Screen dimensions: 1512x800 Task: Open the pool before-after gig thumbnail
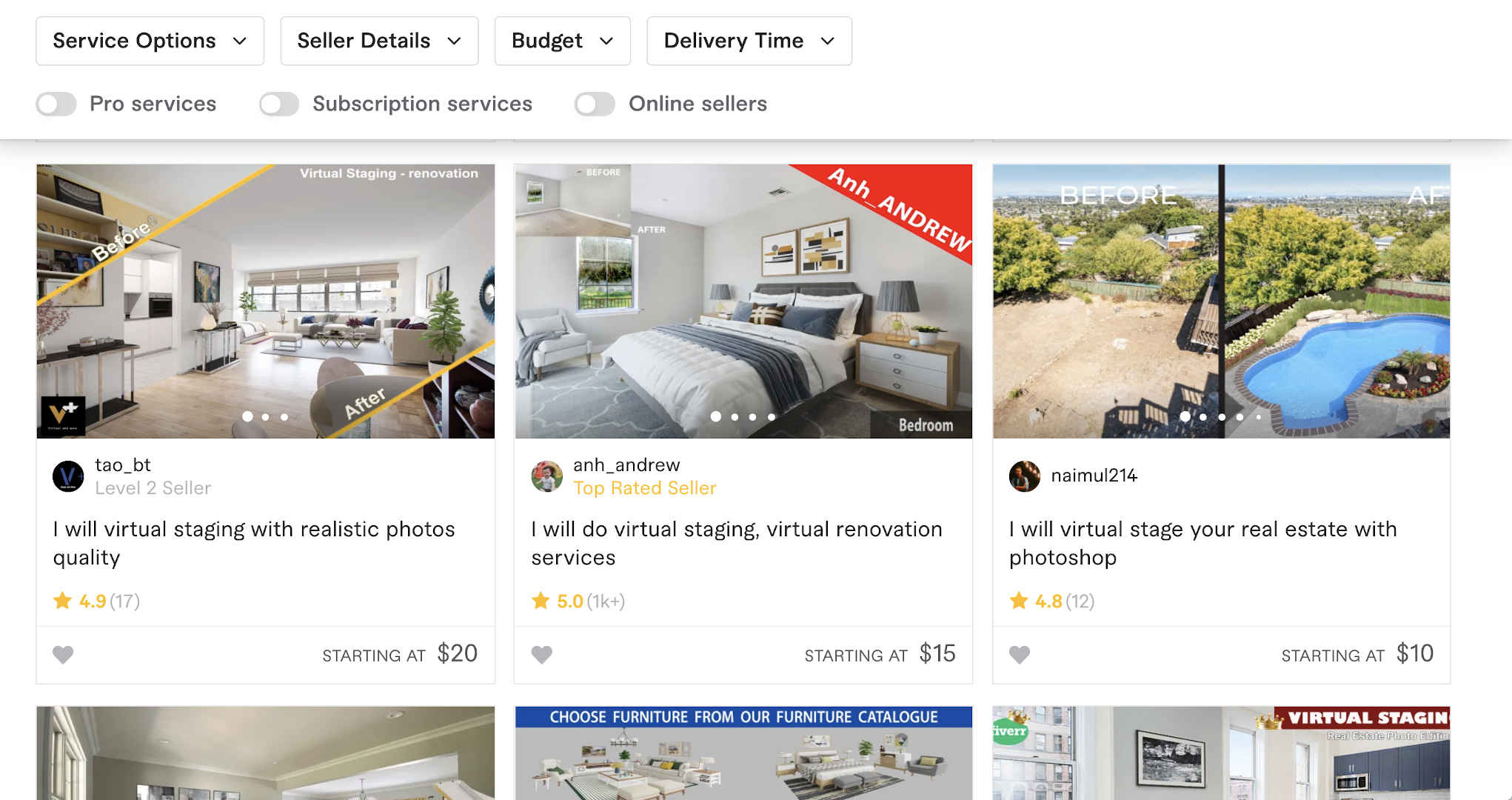tap(1221, 301)
